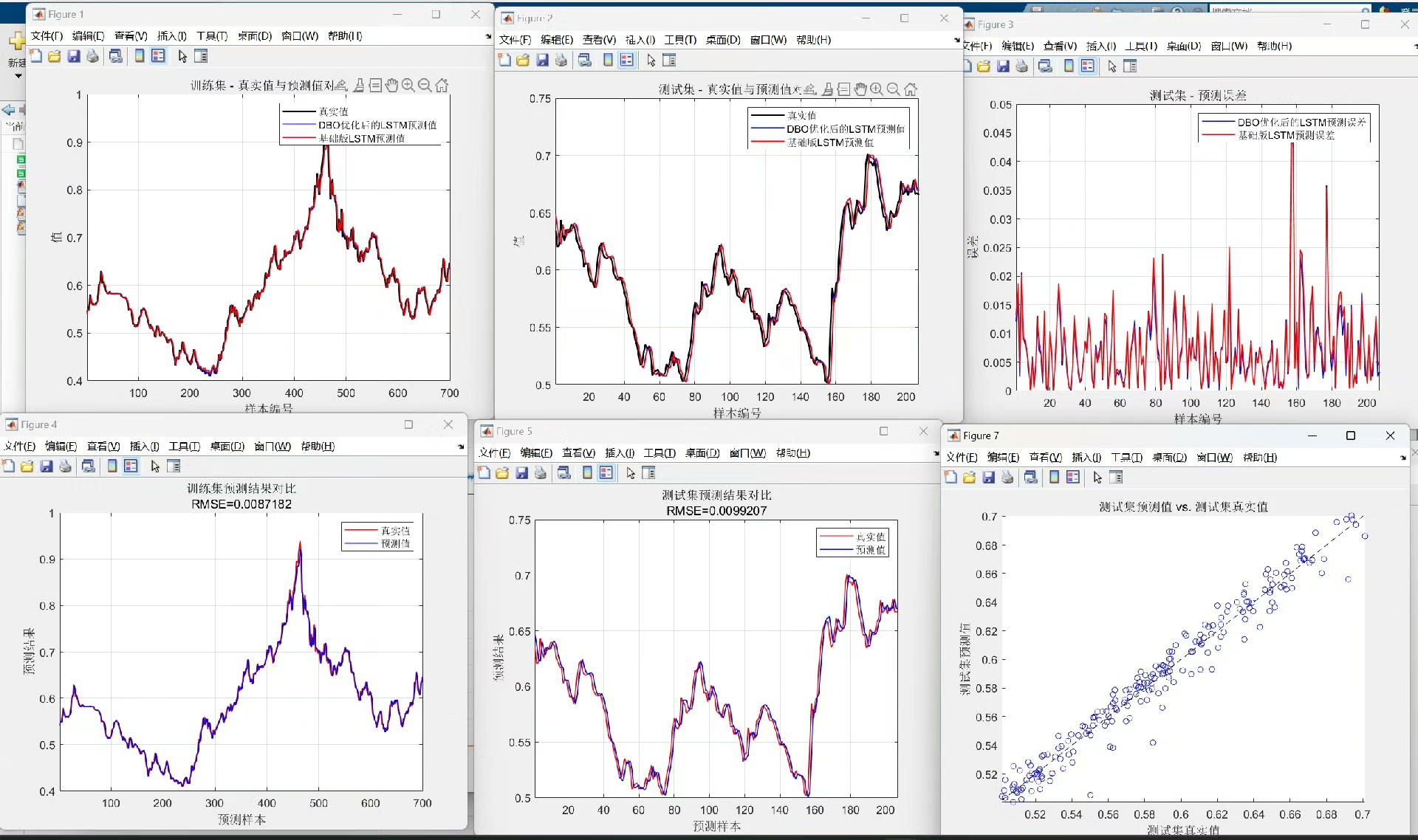Activate the Data Tips icon in Figure 1
Screen dimensions: 1418x840
click(x=375, y=86)
